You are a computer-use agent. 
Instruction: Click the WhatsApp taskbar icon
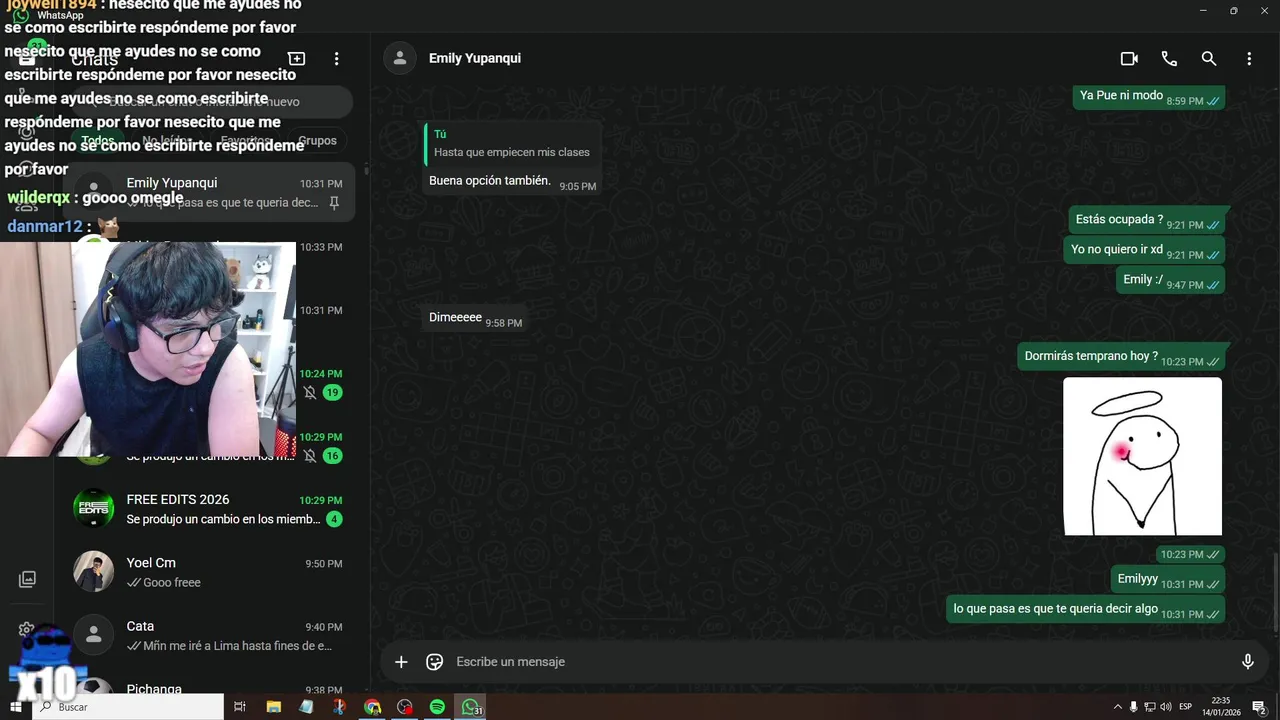click(x=471, y=707)
